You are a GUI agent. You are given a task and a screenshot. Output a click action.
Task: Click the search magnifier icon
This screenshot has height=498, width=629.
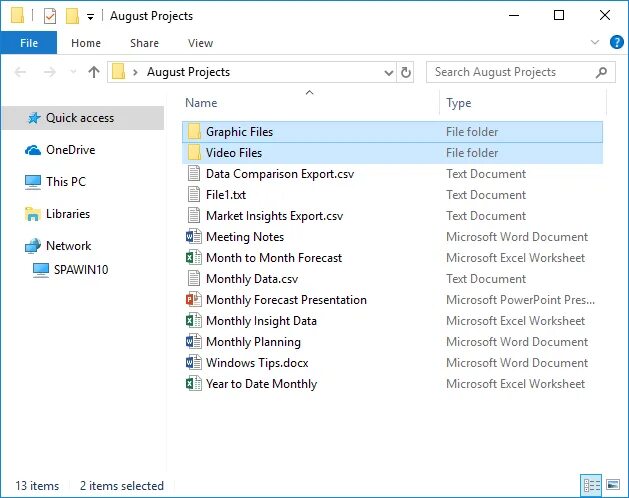602,72
